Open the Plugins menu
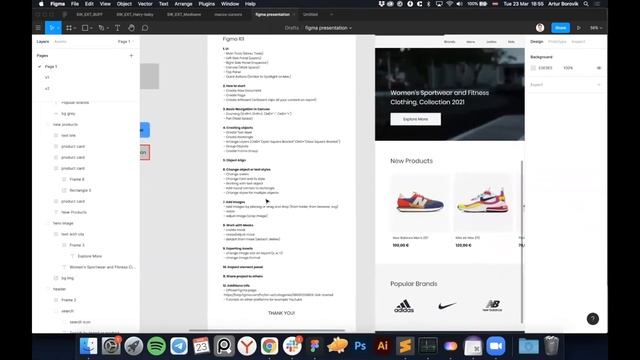This screenshot has width=640, height=360. (x=207, y=4)
